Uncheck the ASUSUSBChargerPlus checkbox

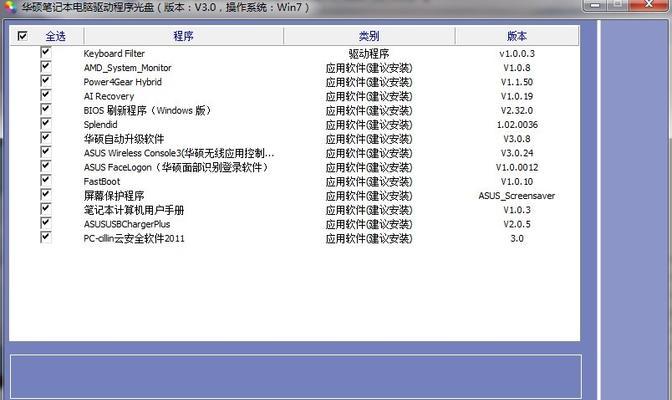pyautogui.click(x=46, y=223)
